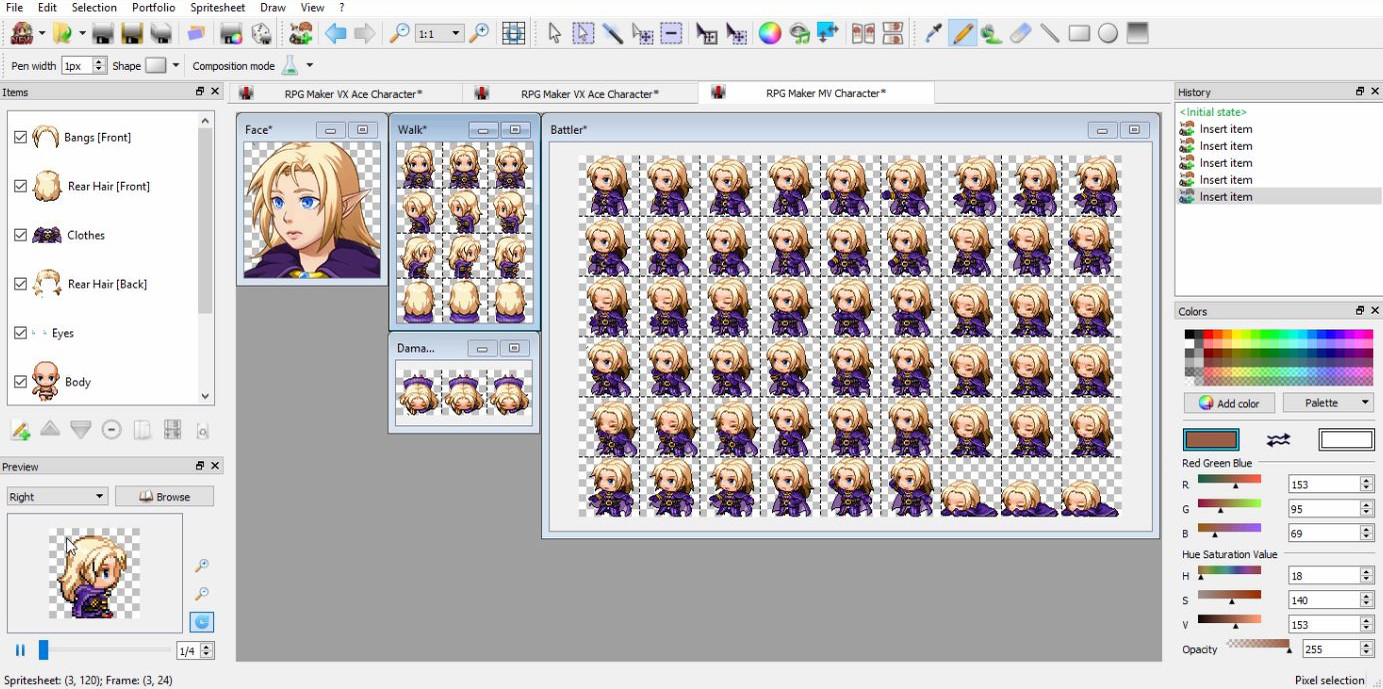Open the Palette dropdown in Colors panel
Screen dimensions: 1383x689
point(1328,402)
